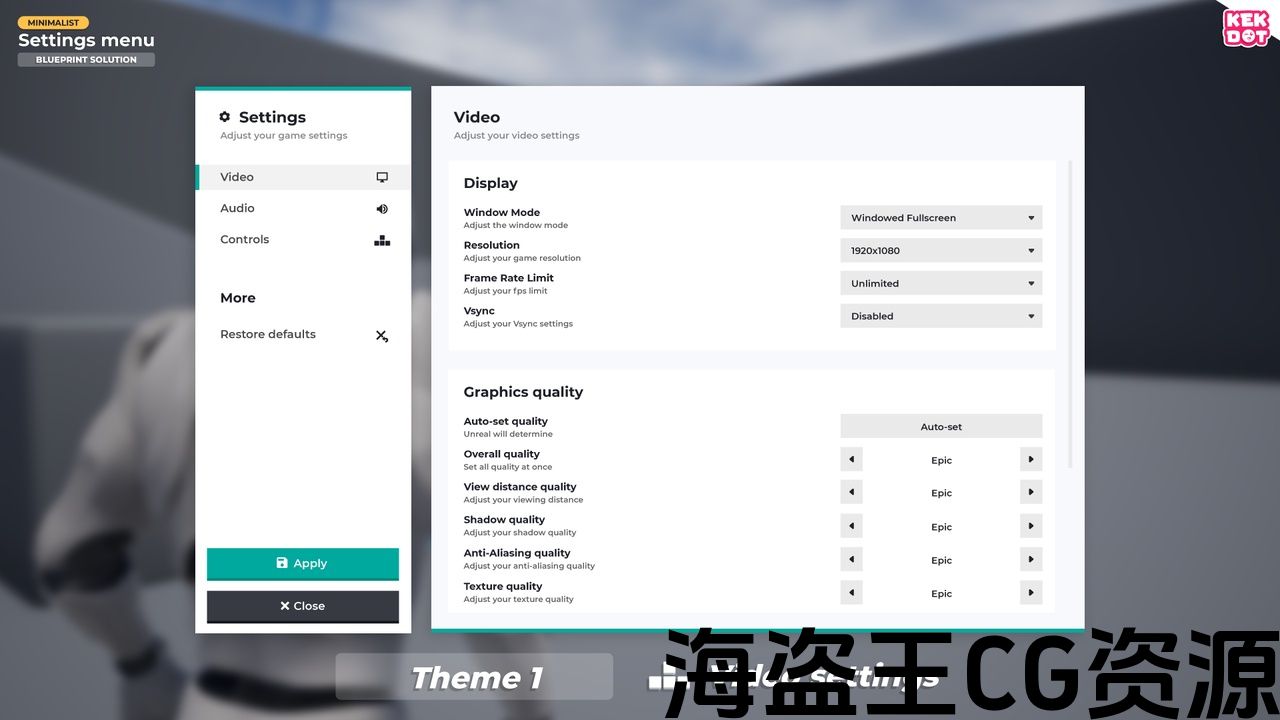Image resolution: width=1280 pixels, height=720 pixels.
Task: Decrease Anti-Aliasing quality level
Action: coord(851,560)
